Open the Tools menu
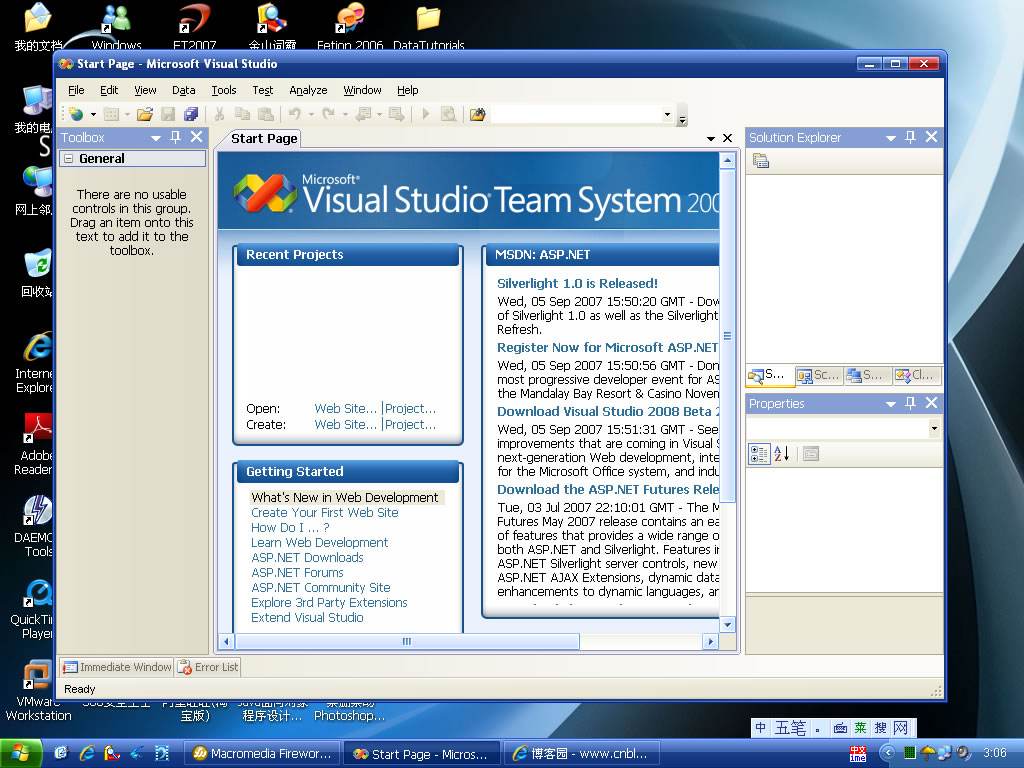This screenshot has height=768, width=1024. coord(223,90)
